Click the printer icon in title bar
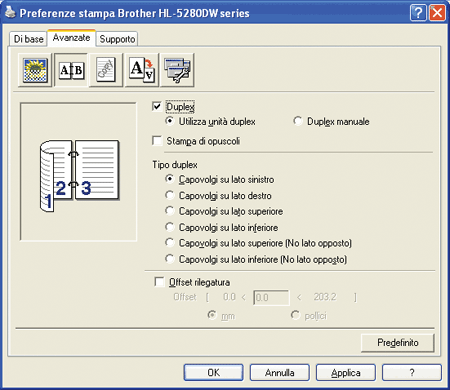 (10, 13)
